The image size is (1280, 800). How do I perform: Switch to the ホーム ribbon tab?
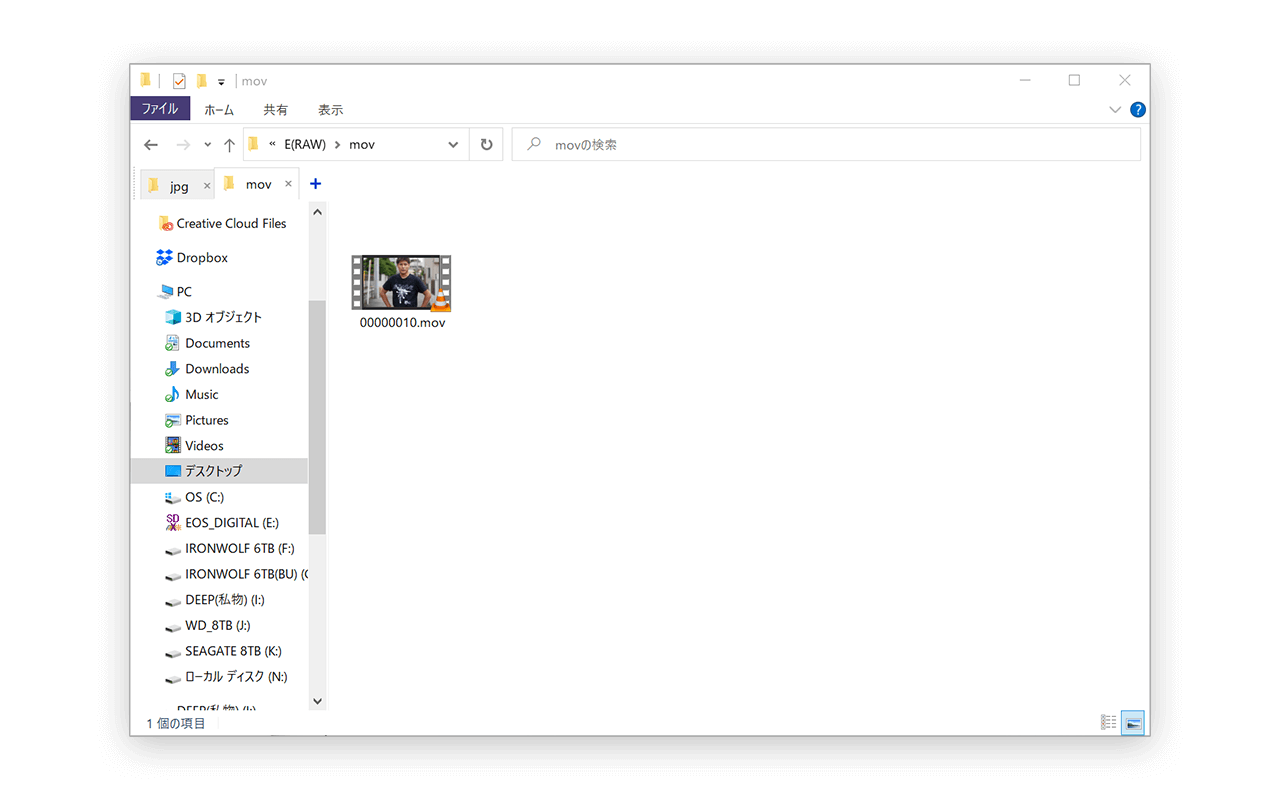tap(219, 110)
